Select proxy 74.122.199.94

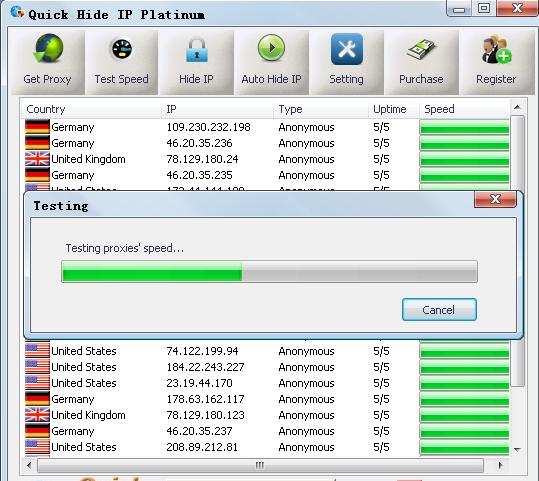click(266, 351)
